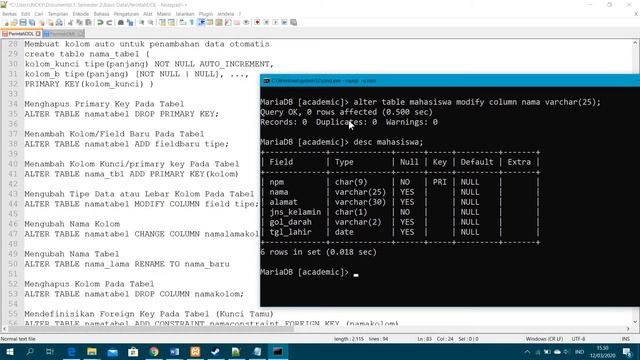Click 'PRI' key value in npm row
The height and width of the screenshot is (360, 640).
click(x=440, y=182)
